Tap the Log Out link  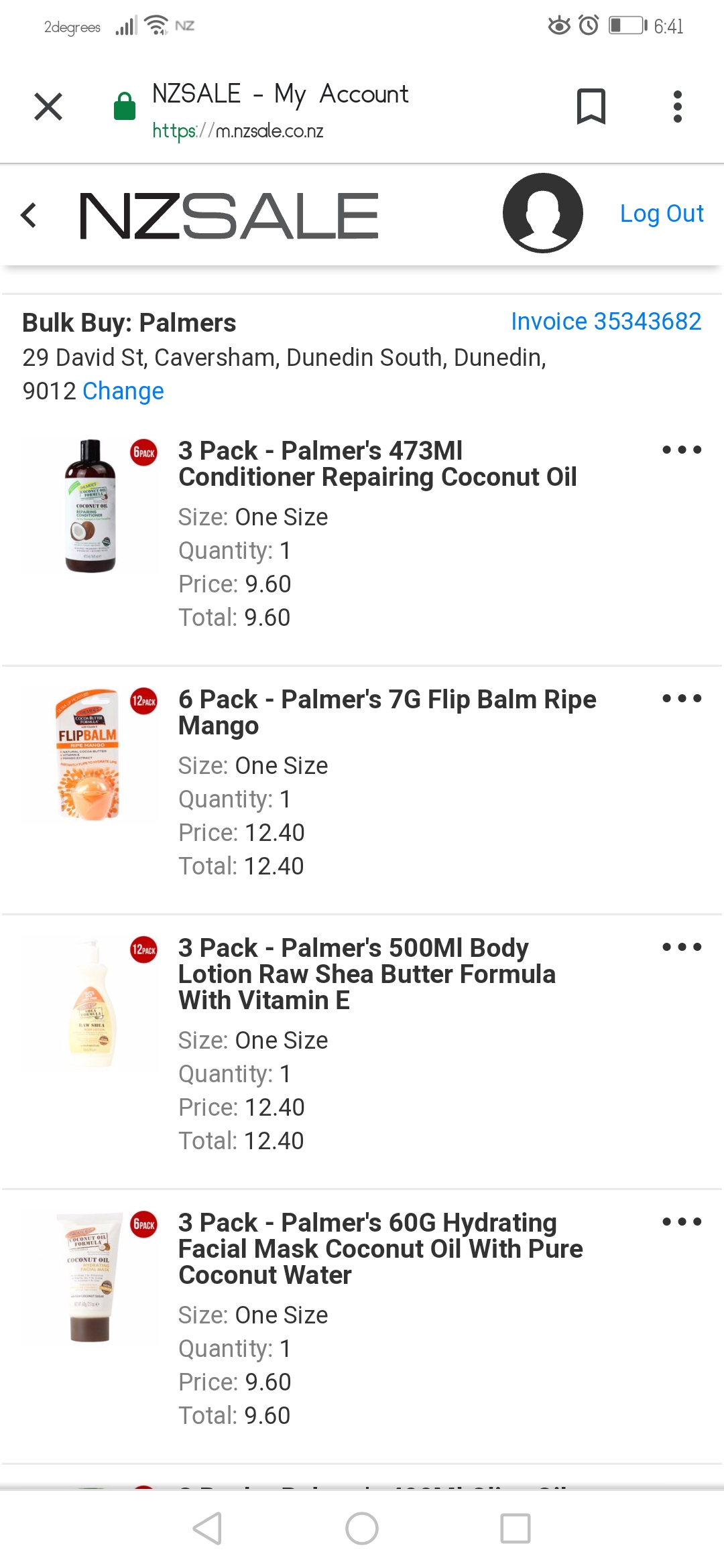(x=662, y=214)
